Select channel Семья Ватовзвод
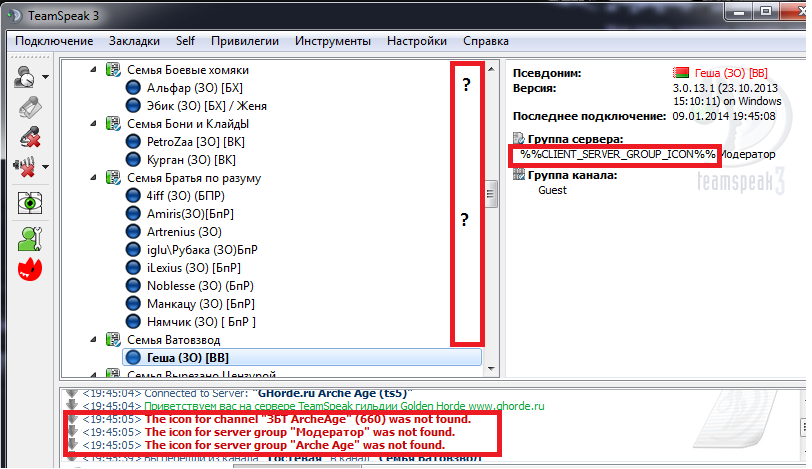The height and width of the screenshot is (469, 812). click(x=173, y=340)
